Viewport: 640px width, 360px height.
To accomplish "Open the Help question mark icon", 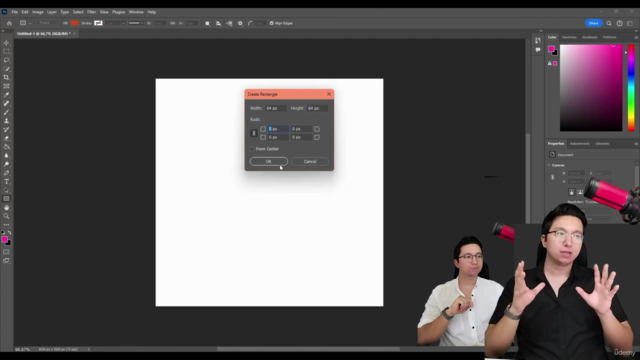I will pos(620,23).
